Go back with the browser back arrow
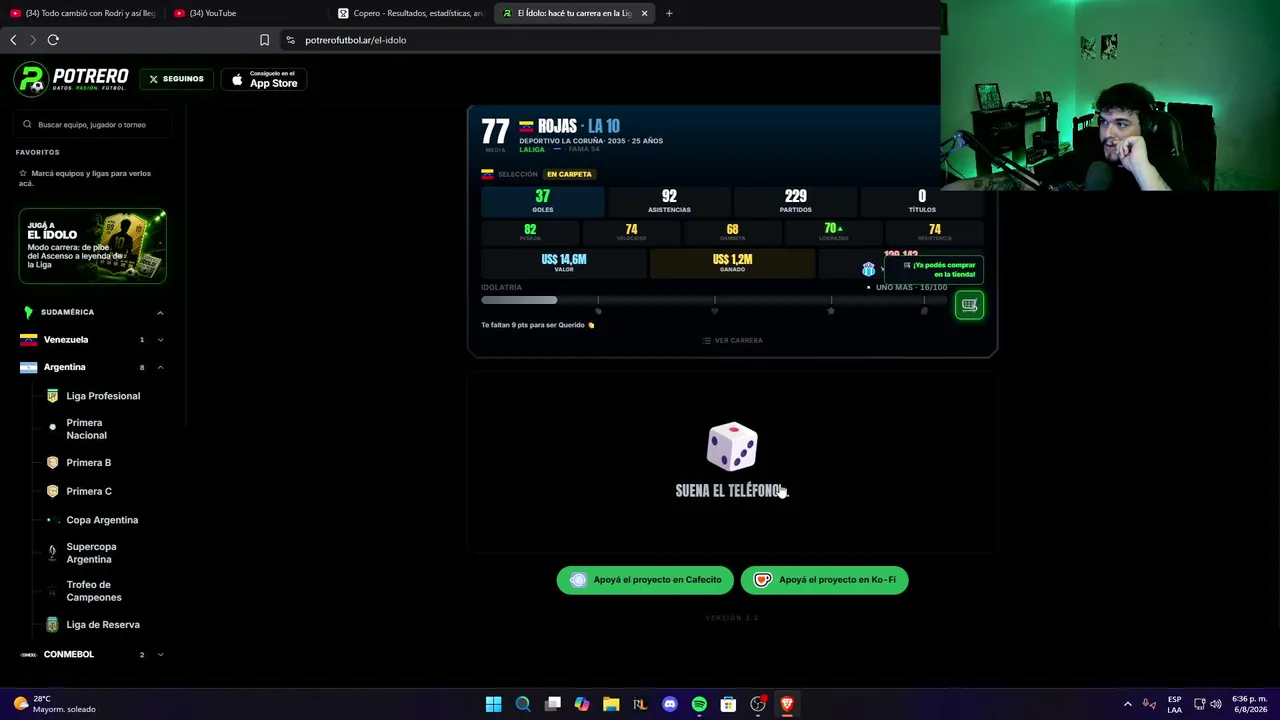 pyautogui.click(x=13, y=40)
